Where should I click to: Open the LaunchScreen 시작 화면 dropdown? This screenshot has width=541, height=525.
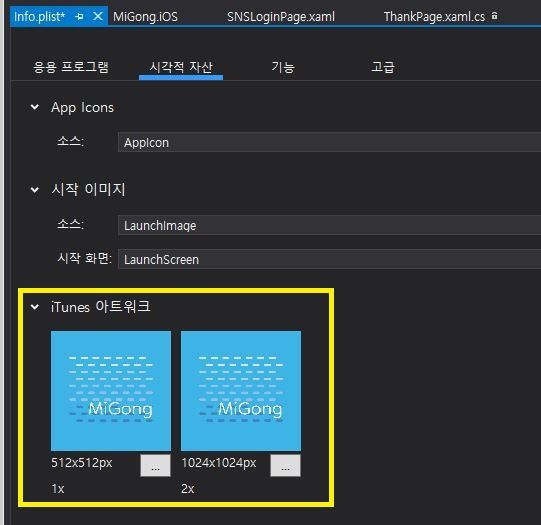click(329, 259)
